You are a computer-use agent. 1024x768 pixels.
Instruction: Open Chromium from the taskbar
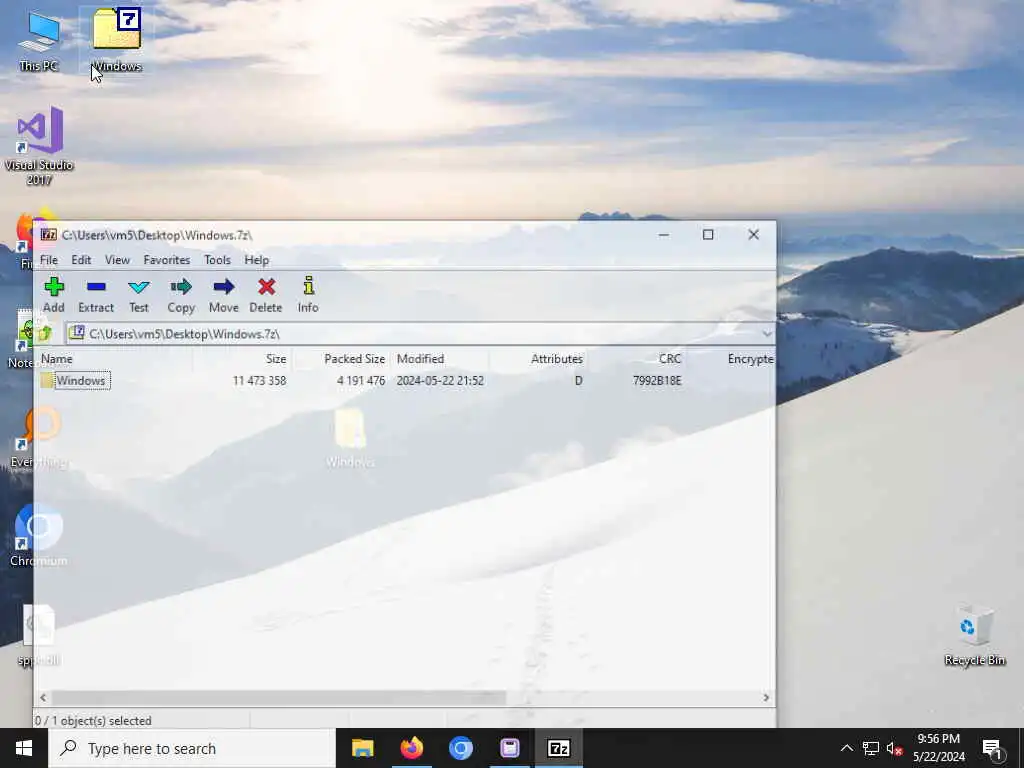[460, 748]
